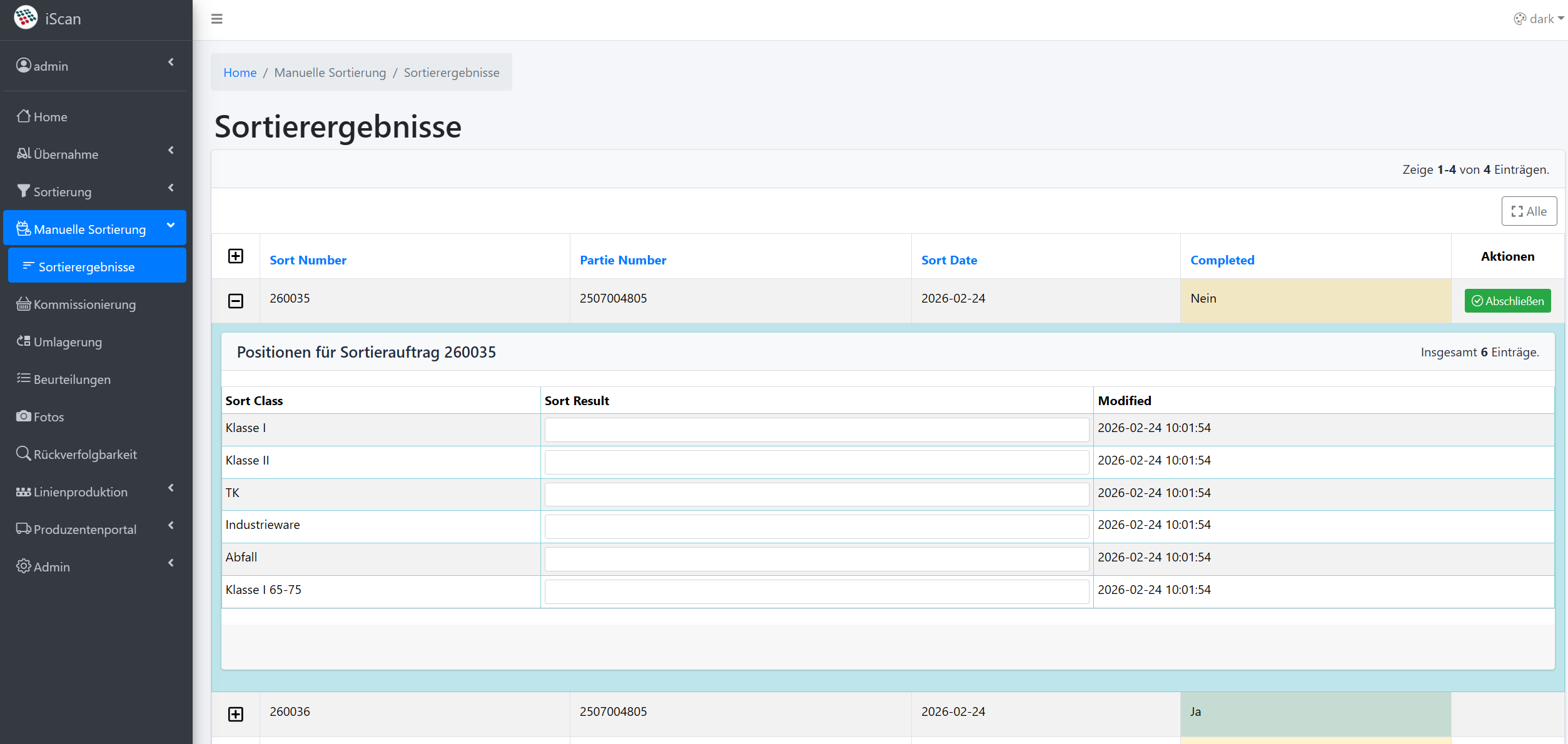Open Fotos via the camera icon

[23, 416]
